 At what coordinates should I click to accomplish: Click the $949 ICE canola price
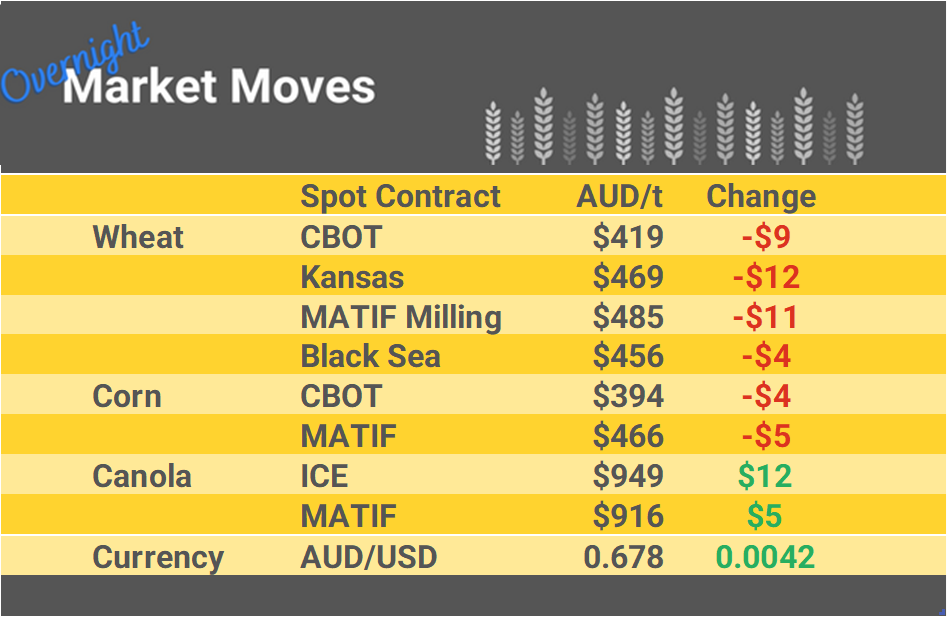click(628, 476)
